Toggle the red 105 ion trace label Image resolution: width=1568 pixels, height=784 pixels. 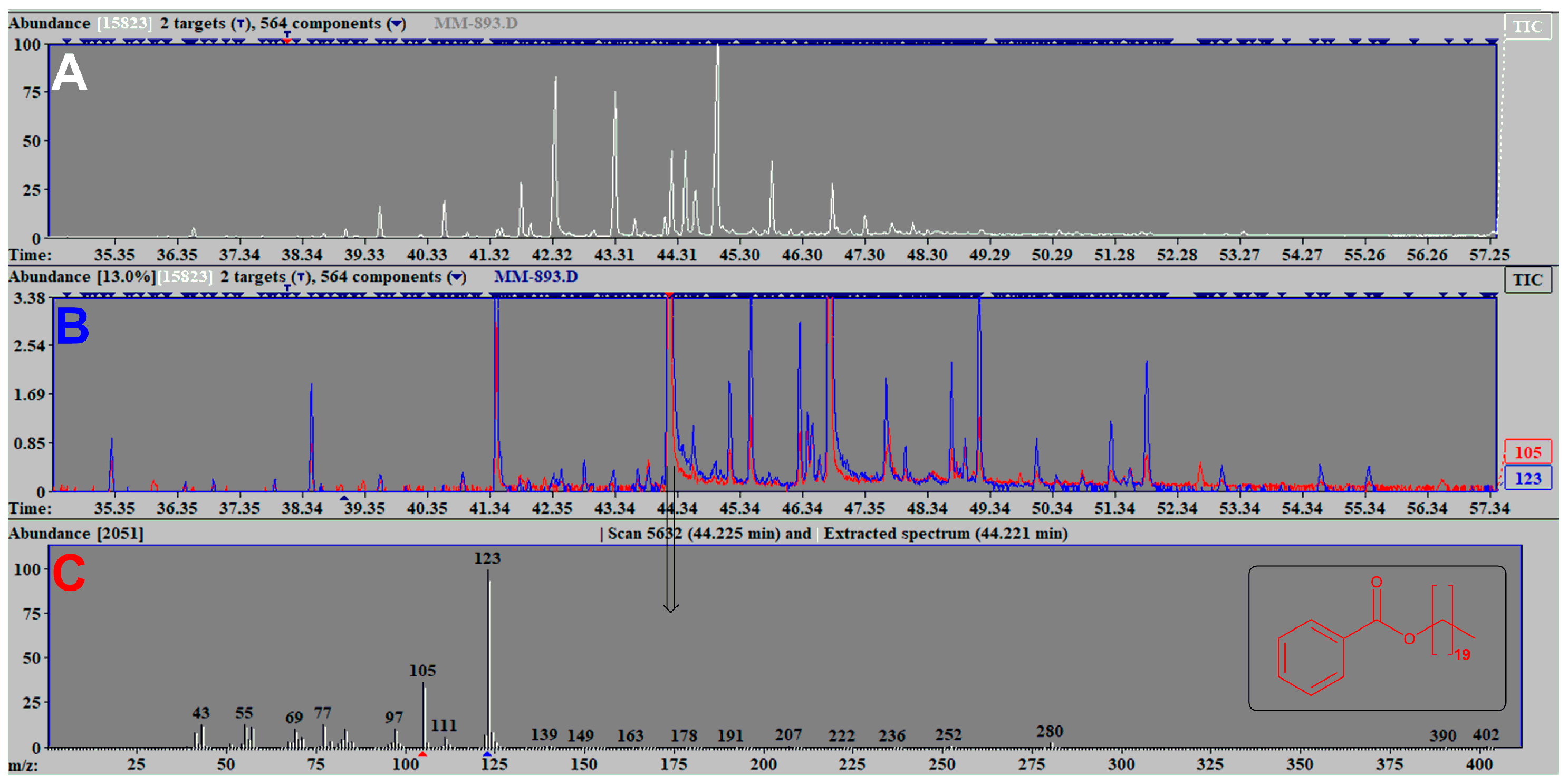[x=1527, y=452]
